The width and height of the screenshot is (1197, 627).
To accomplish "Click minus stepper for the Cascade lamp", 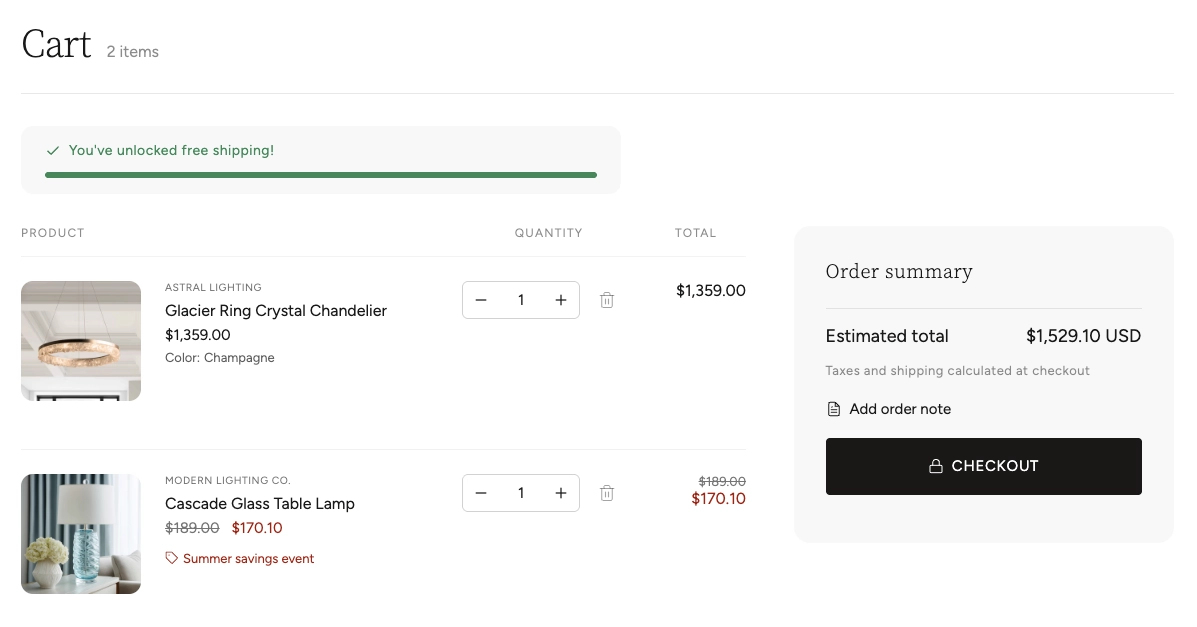I will click(x=481, y=493).
